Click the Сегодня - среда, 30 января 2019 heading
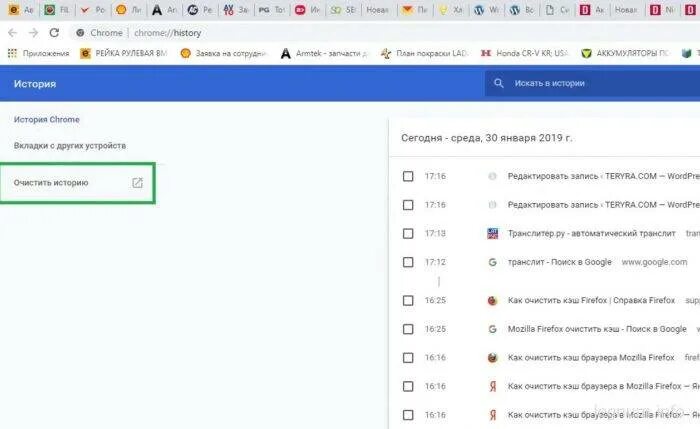Viewport: 700px width, 429px height. (x=486, y=138)
